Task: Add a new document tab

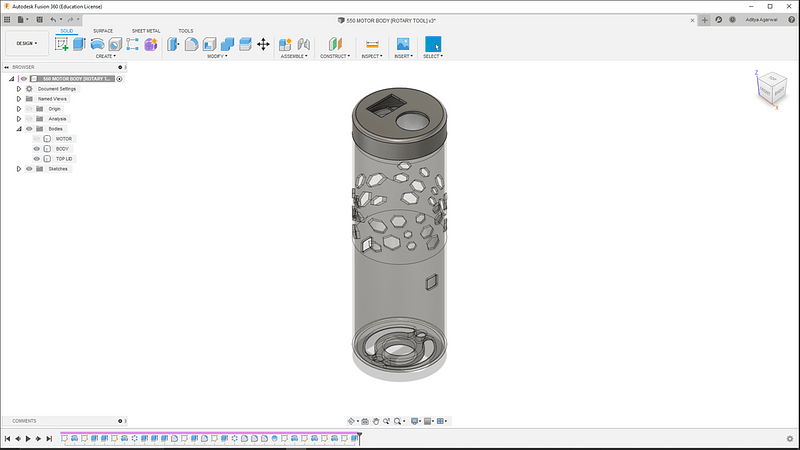Action: point(705,20)
